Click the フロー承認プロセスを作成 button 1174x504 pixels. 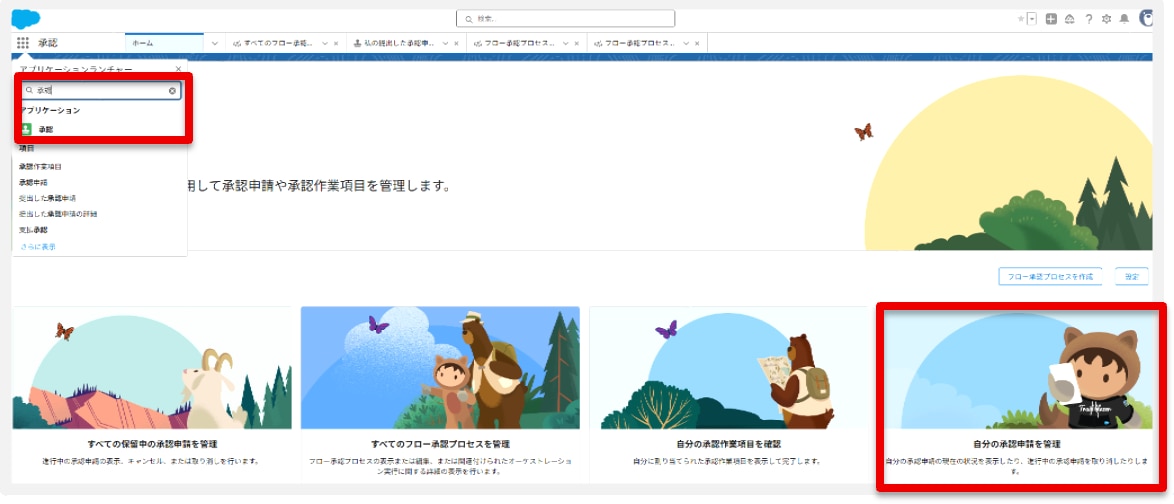pos(1050,276)
